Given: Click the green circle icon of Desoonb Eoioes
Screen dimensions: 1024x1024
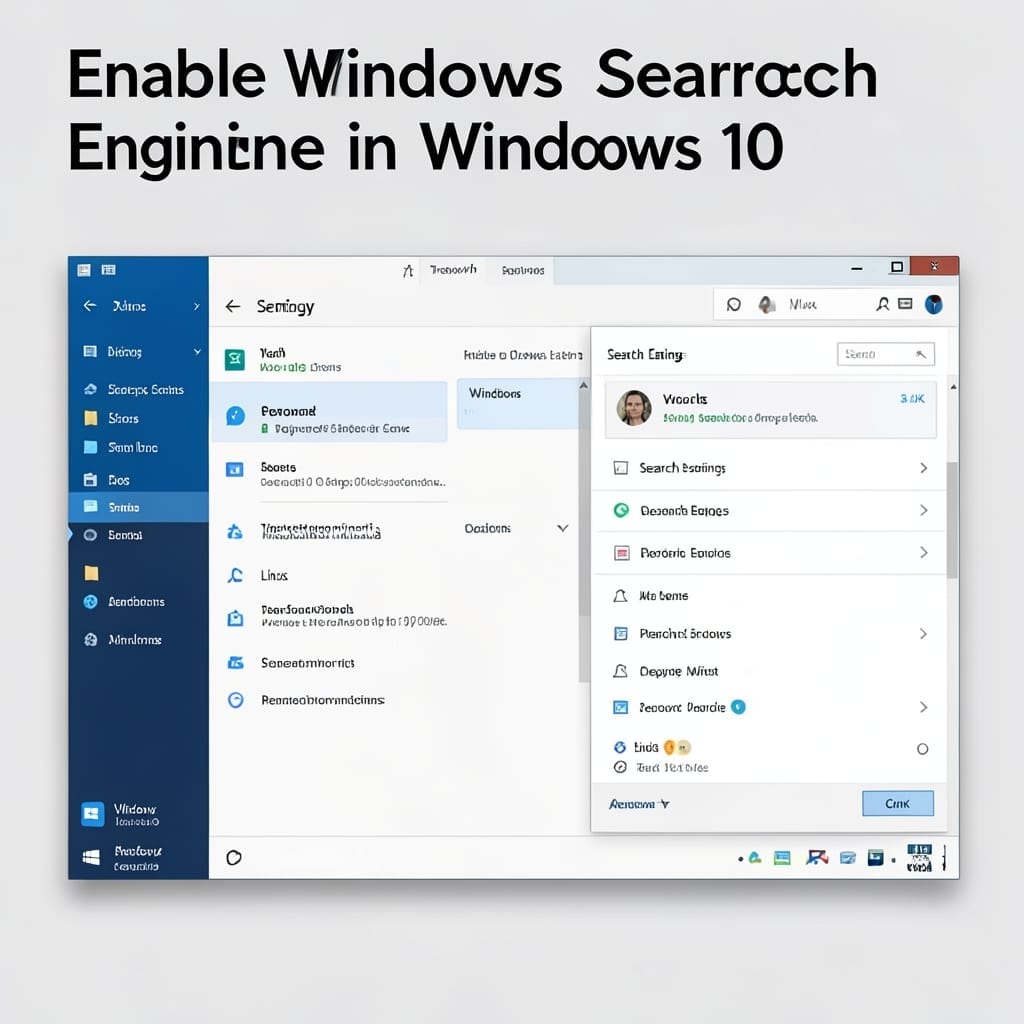Looking at the screenshot, I should coord(621,510).
